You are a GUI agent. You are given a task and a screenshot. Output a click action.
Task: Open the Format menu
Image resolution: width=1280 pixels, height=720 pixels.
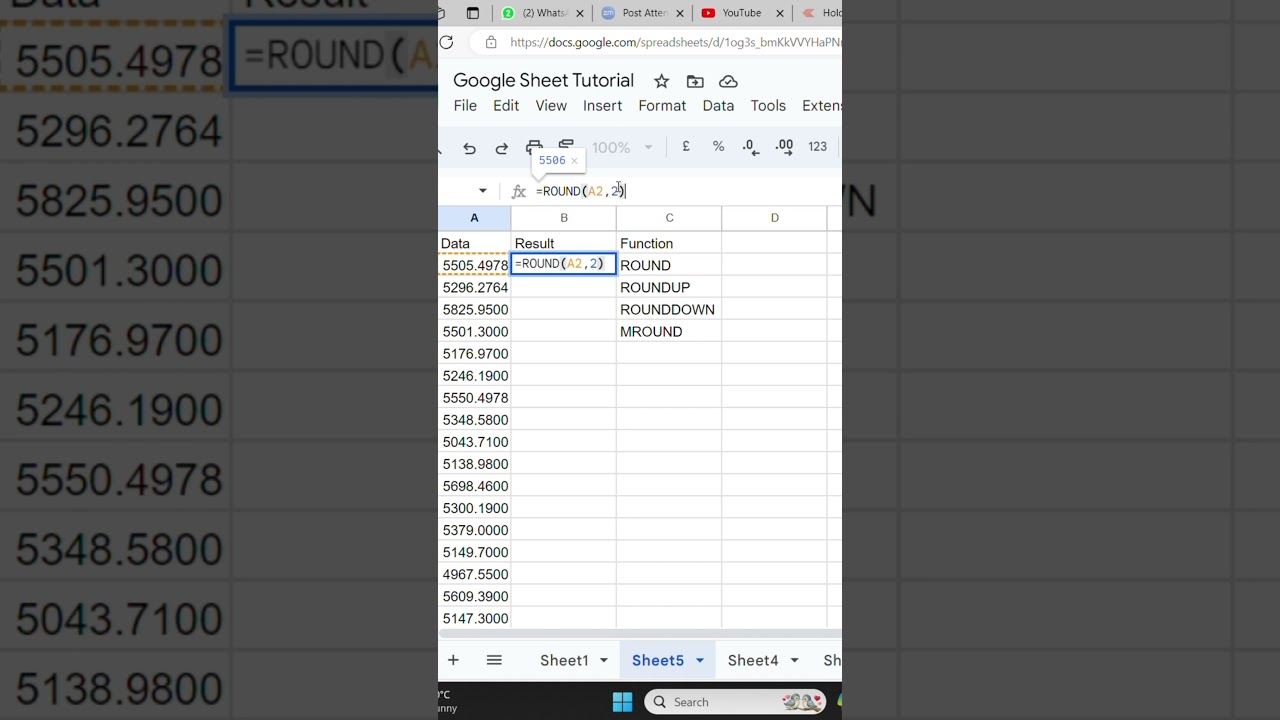point(662,106)
